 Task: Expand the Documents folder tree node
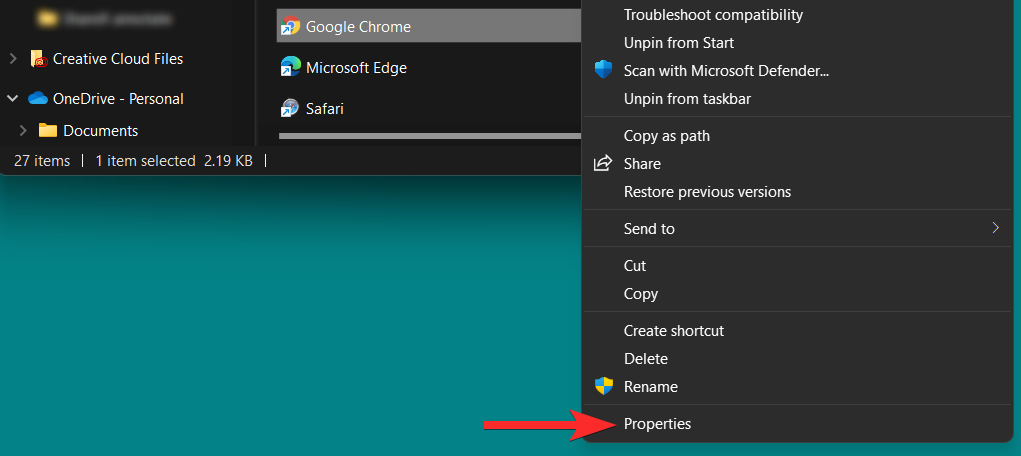[x=23, y=131]
